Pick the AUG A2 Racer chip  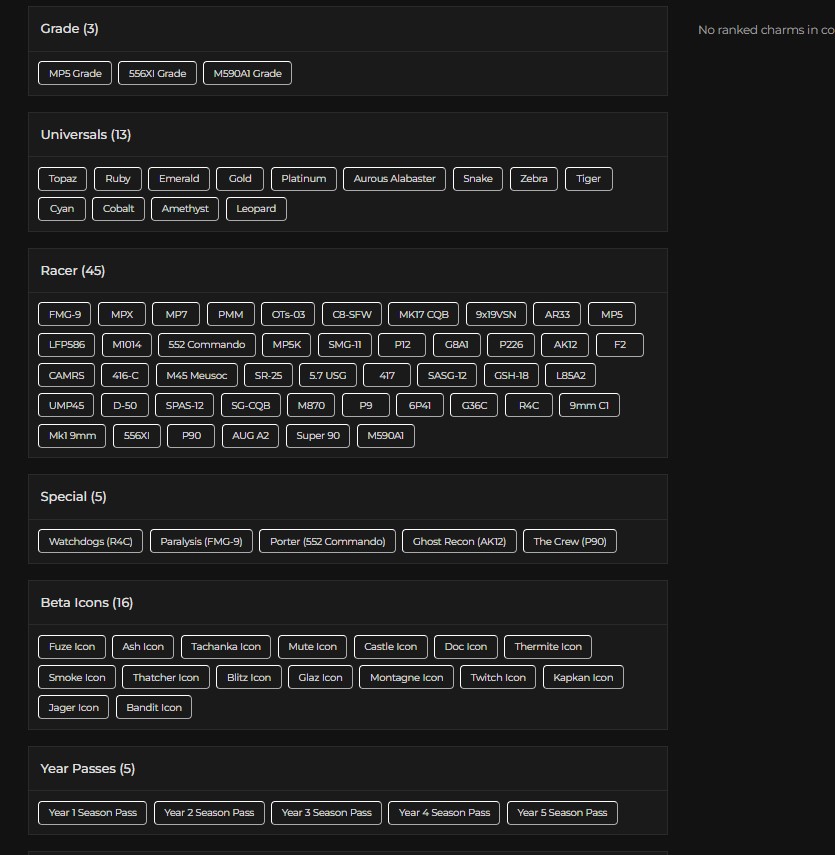(x=250, y=436)
